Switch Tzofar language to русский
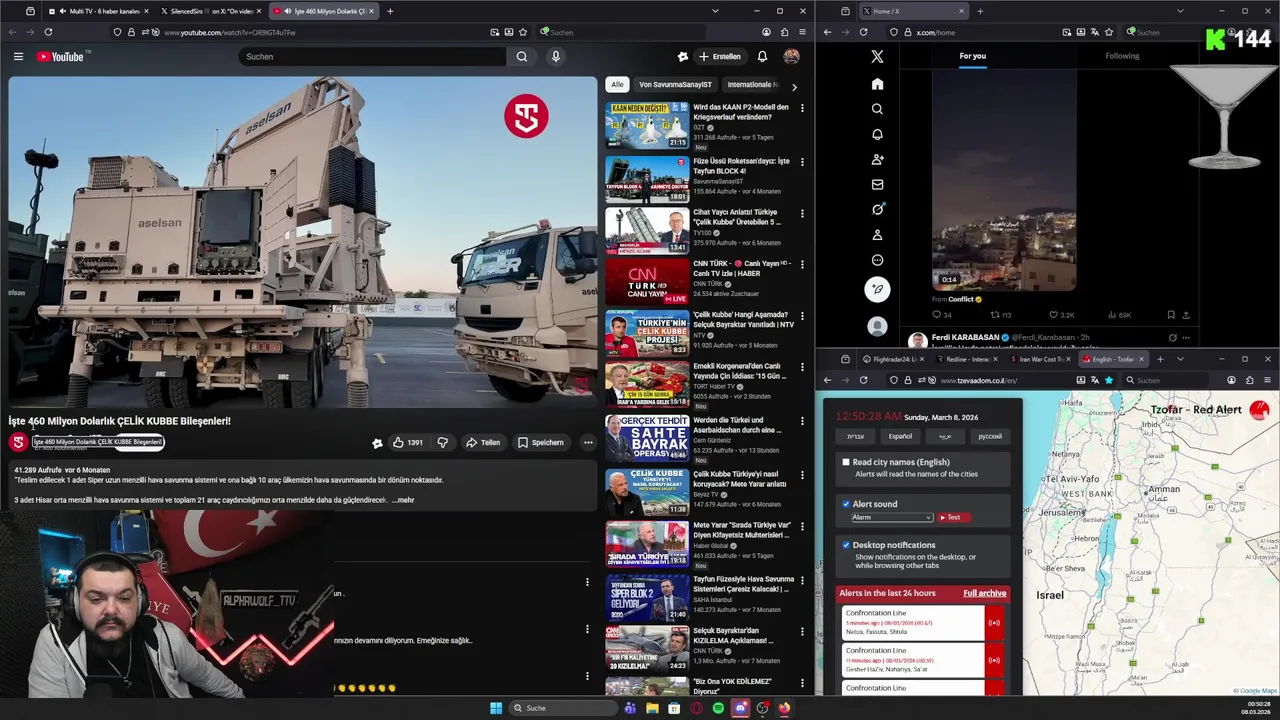1280x720 pixels. (989, 436)
